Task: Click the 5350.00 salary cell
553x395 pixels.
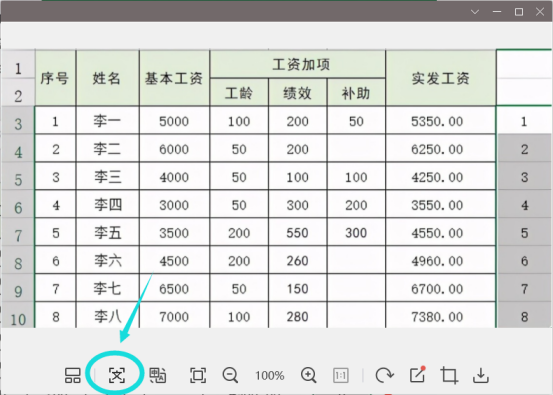Action: click(441, 121)
